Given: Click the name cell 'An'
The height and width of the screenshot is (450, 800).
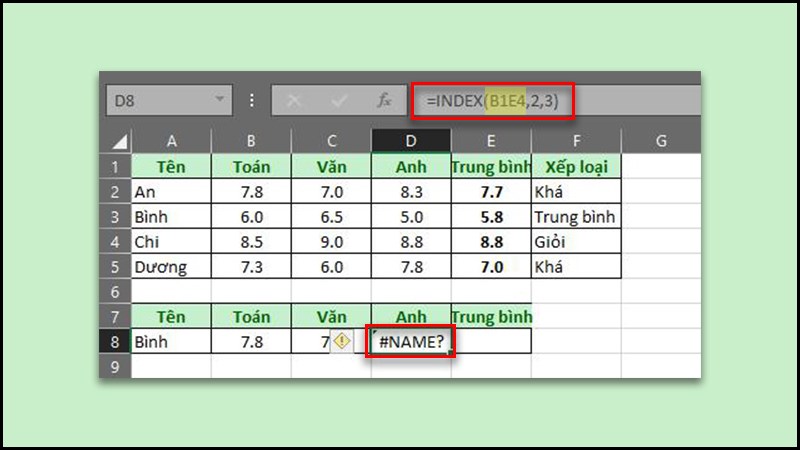Looking at the screenshot, I should coord(171,192).
